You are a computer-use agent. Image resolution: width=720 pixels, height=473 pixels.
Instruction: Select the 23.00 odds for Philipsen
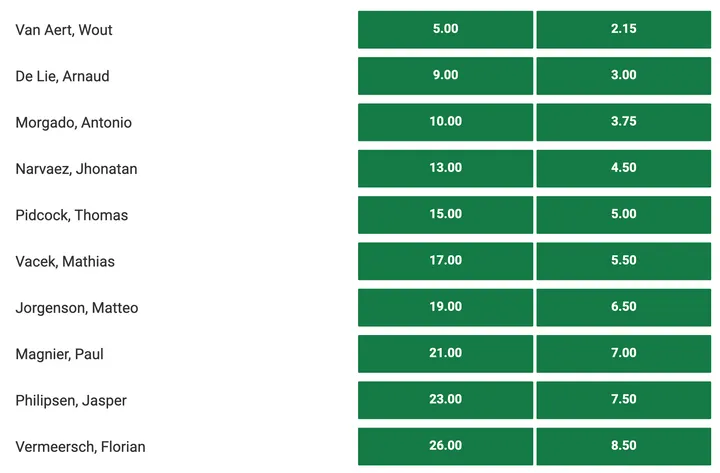coord(445,400)
